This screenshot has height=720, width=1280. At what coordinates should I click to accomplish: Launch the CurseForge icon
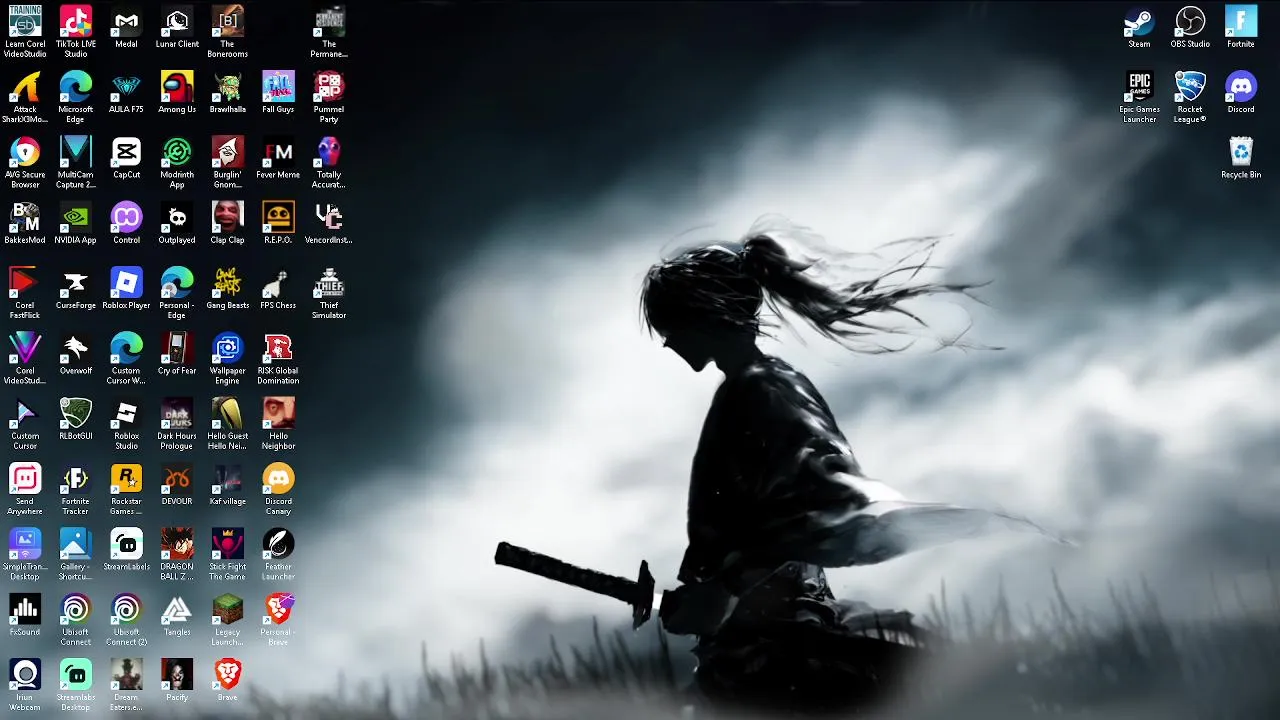pos(76,289)
